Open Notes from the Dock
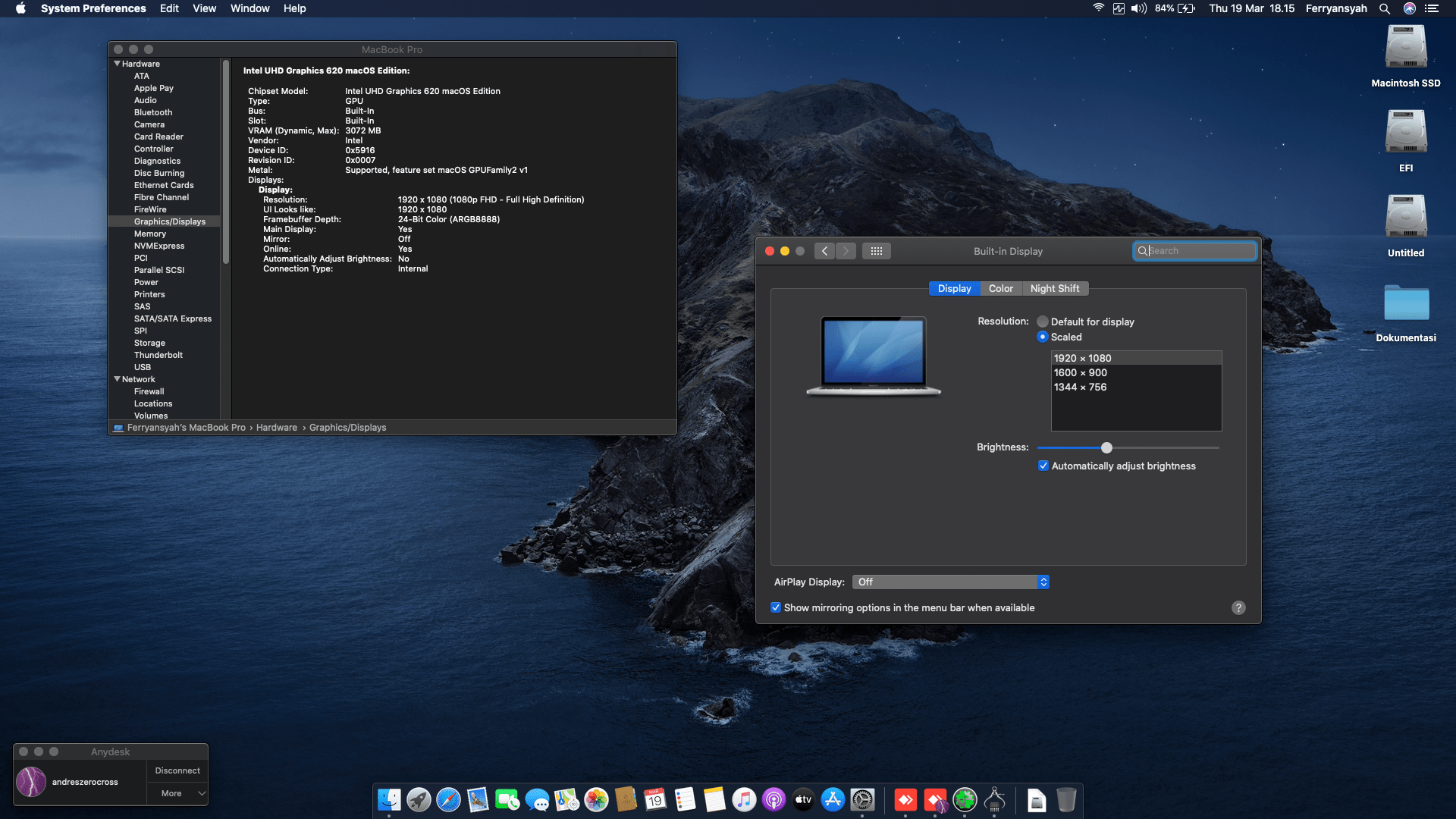 (714, 799)
